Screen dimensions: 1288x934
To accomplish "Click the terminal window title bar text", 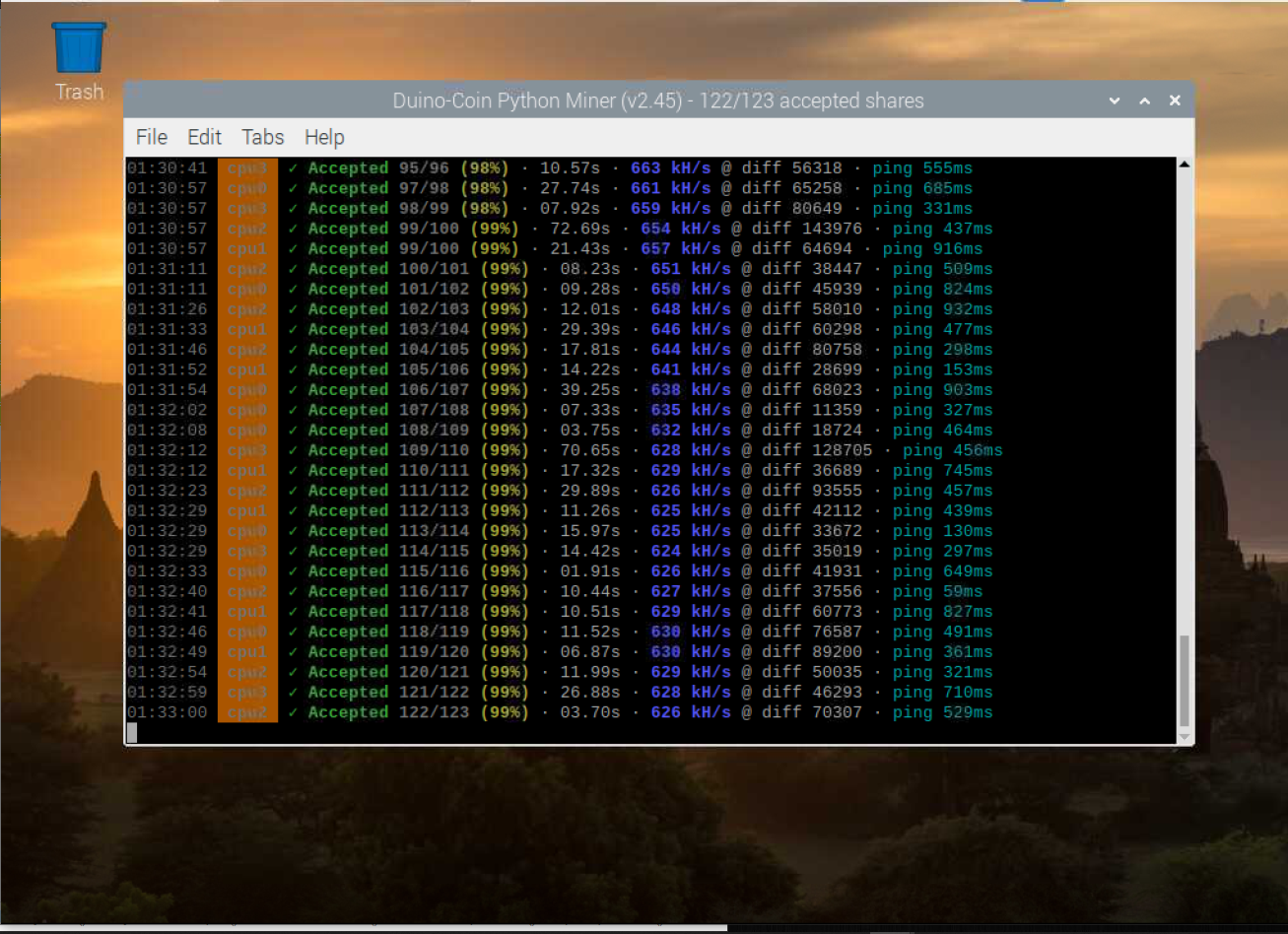I will point(658,100).
